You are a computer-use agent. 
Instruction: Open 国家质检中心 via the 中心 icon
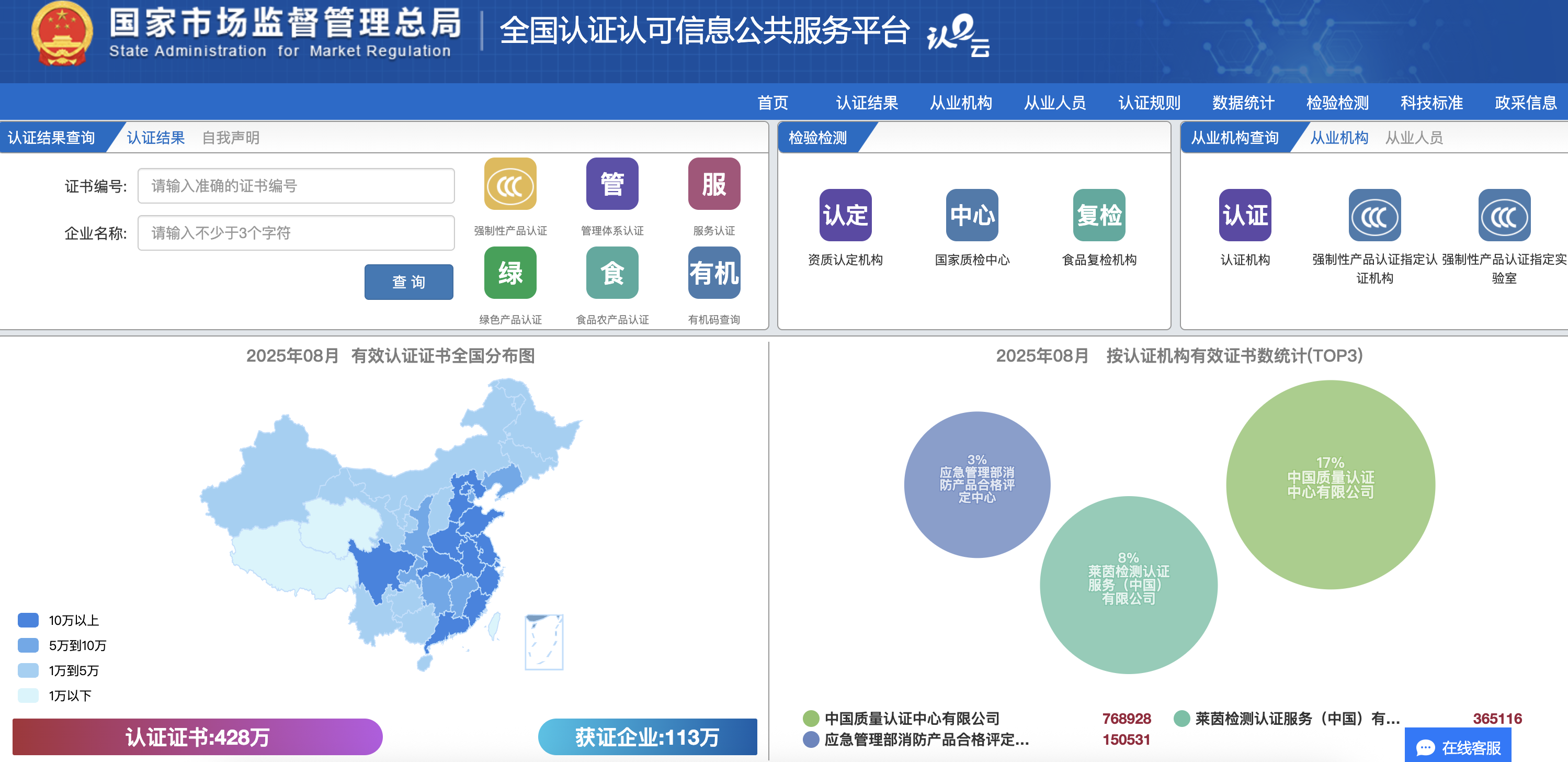(972, 216)
